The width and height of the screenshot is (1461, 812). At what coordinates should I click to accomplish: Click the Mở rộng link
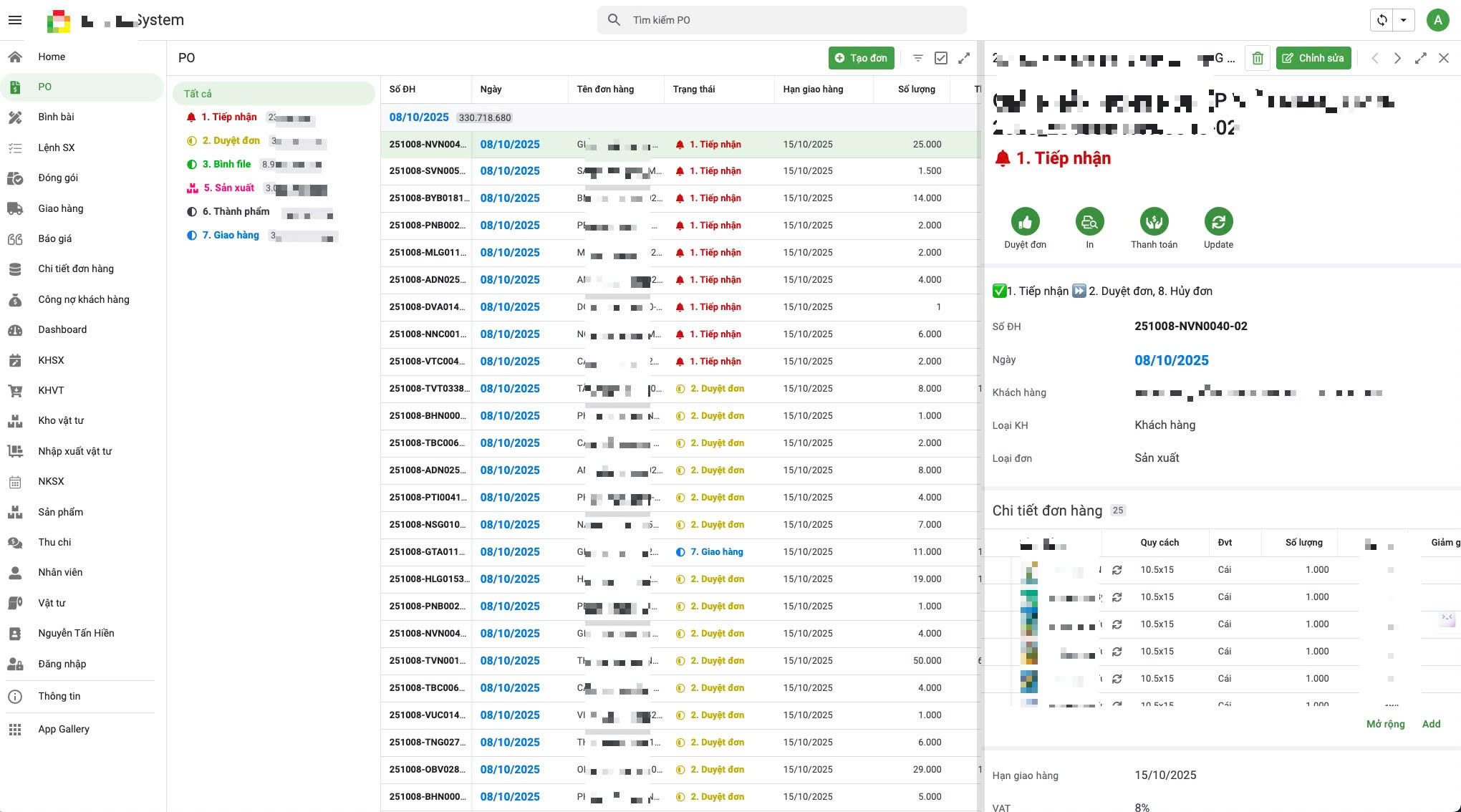click(1385, 724)
